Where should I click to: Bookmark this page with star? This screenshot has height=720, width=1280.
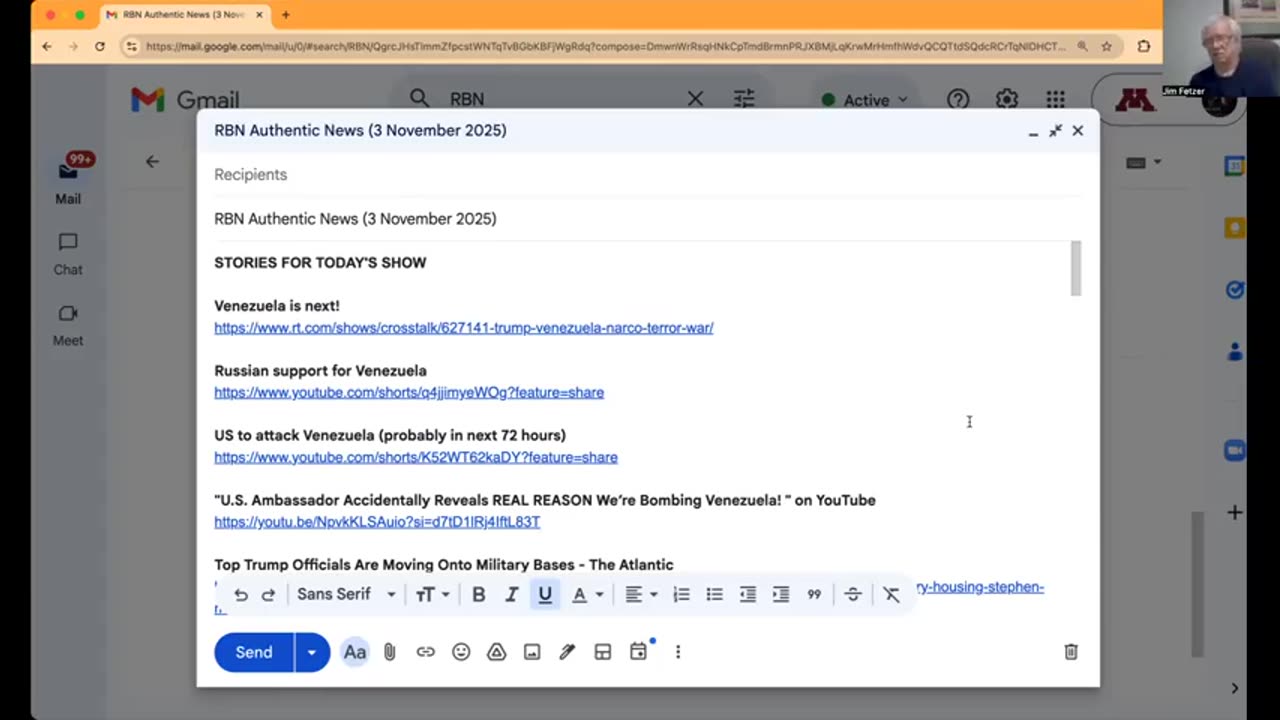pos(1106,46)
